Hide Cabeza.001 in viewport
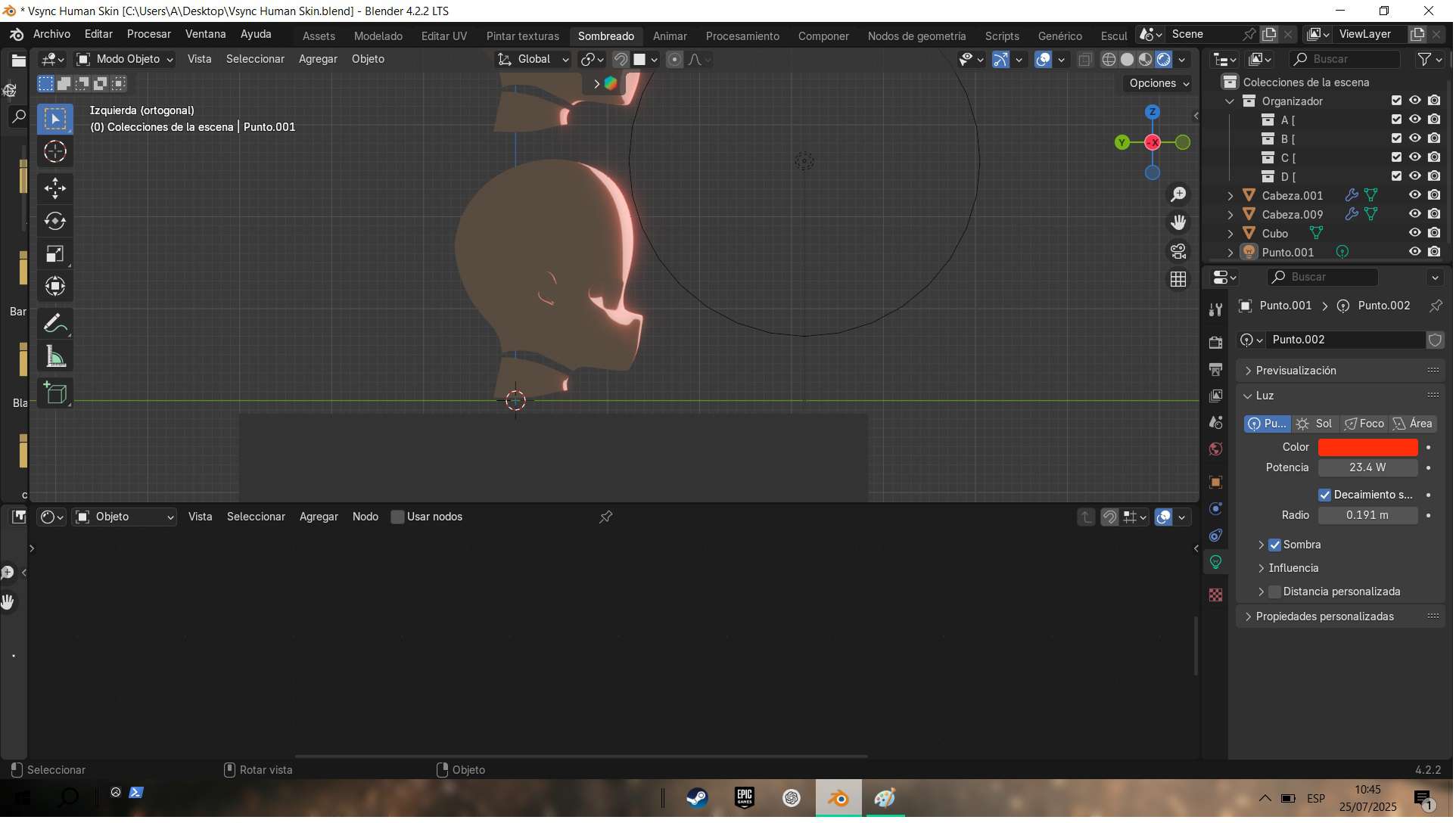Screen dimensions: 1456x823 pos(1417,196)
